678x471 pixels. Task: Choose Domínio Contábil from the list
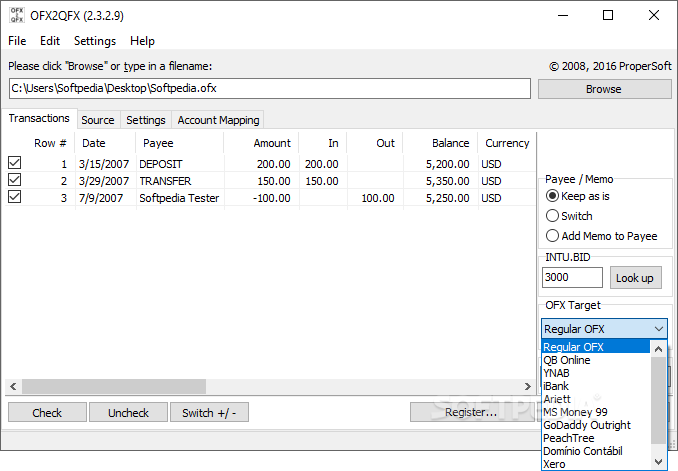(x=596, y=451)
